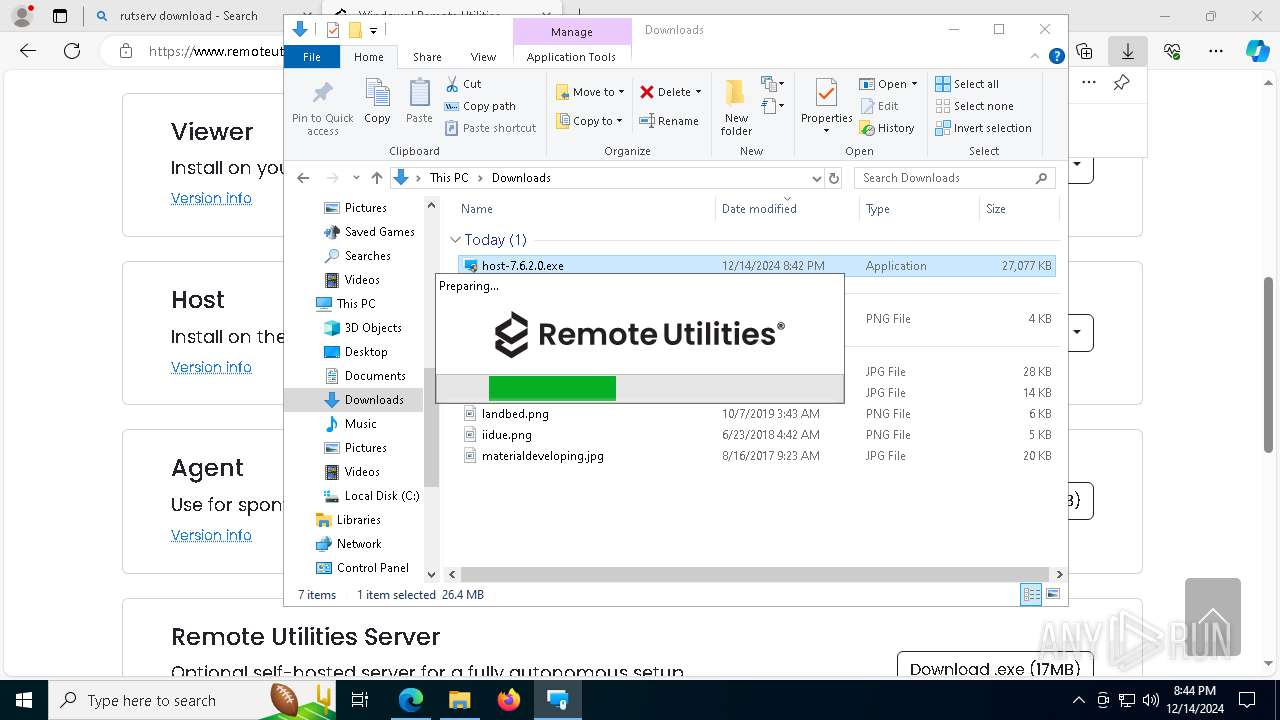Click Explorer Help question mark icon
The image size is (1280, 720).
(1056, 57)
